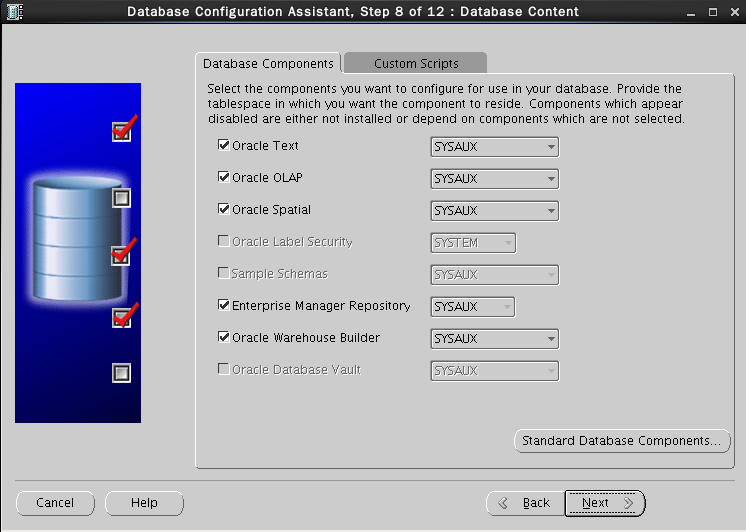Uncheck Enterprise Manager Repository
The image size is (746, 532).
tap(224, 306)
